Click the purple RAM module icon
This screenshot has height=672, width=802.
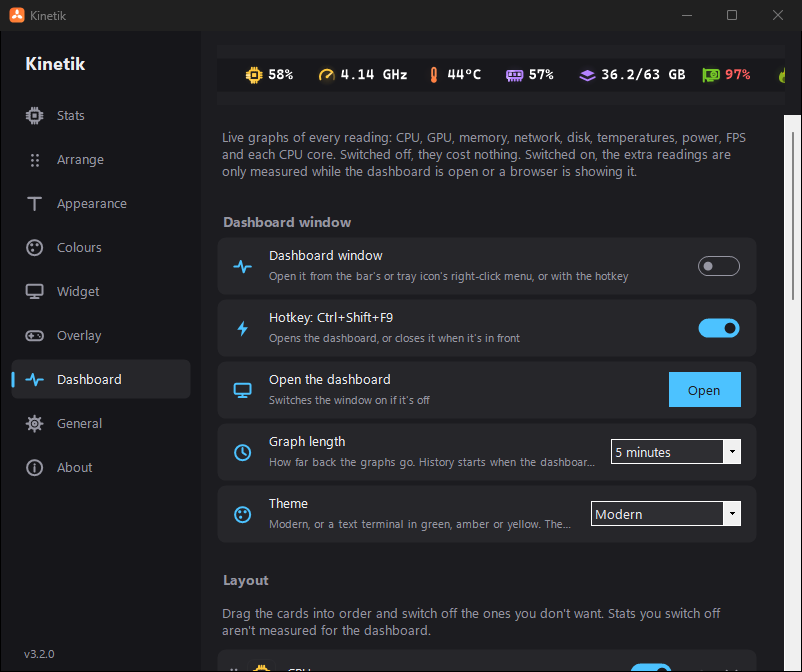(x=515, y=76)
